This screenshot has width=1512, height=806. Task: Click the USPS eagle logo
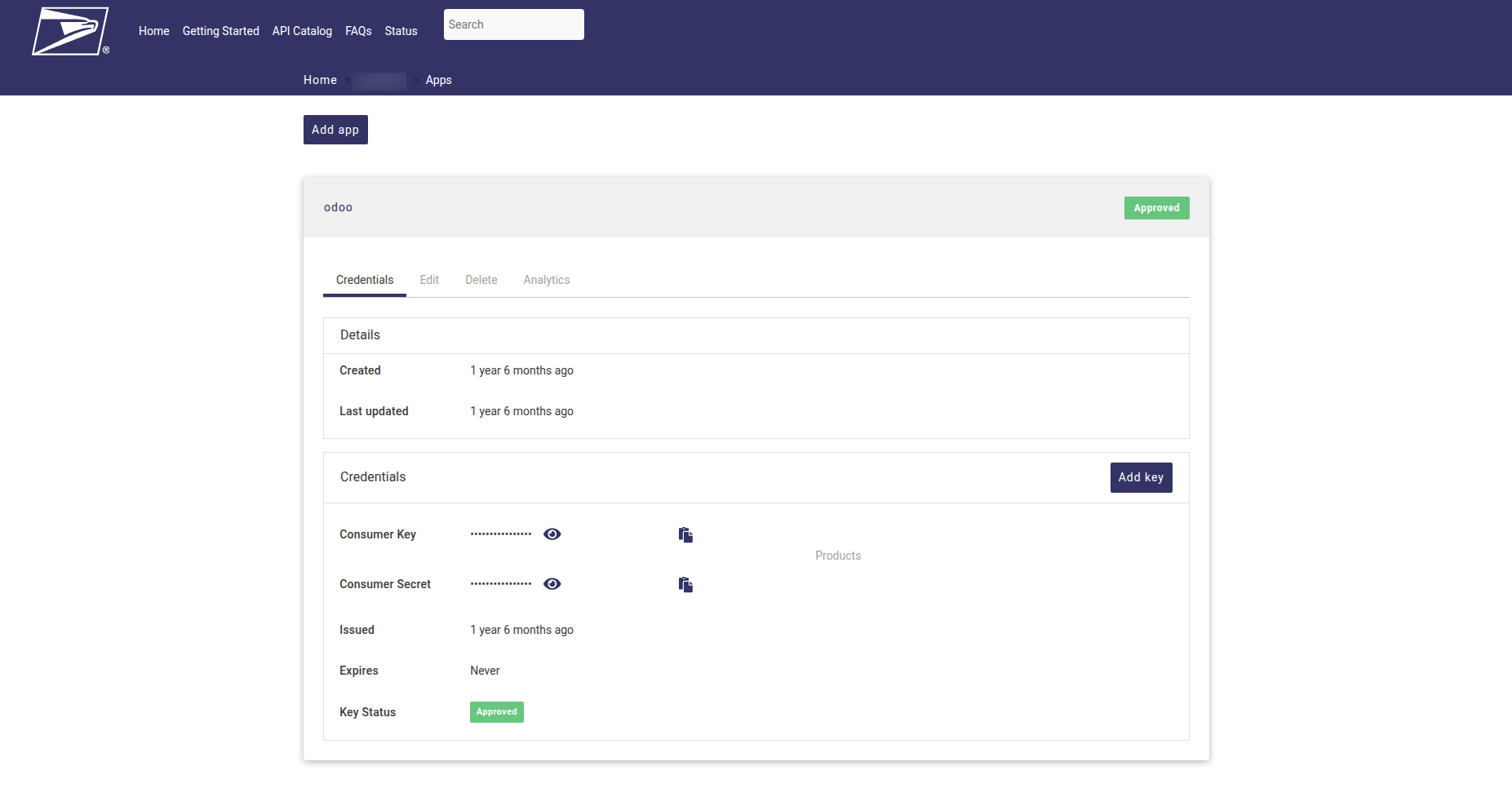click(x=70, y=31)
